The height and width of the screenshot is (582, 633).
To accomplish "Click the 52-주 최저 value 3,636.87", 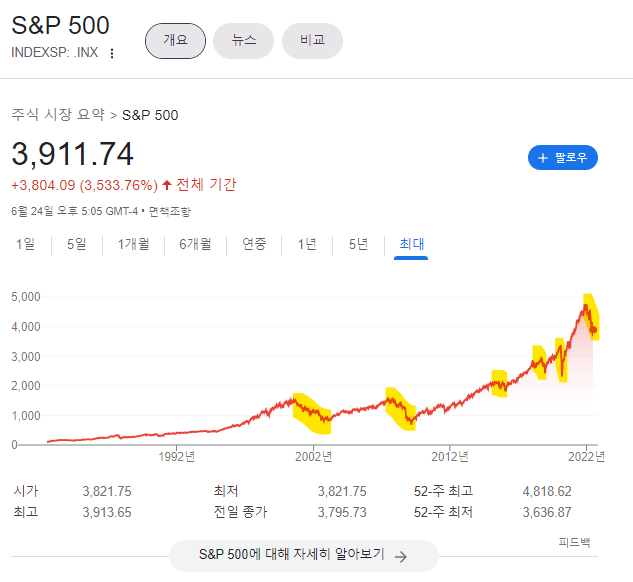I will coord(547,512).
